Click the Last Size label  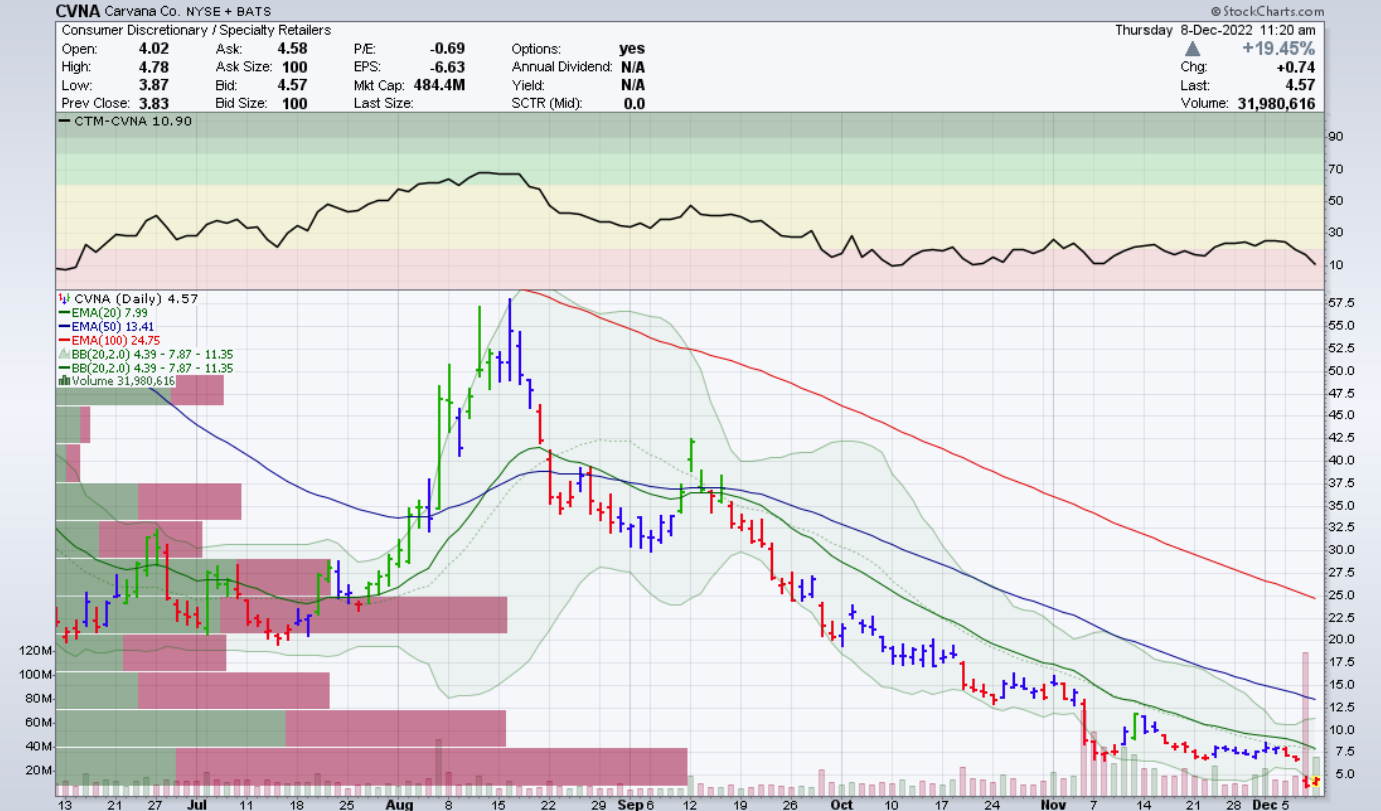tap(383, 103)
